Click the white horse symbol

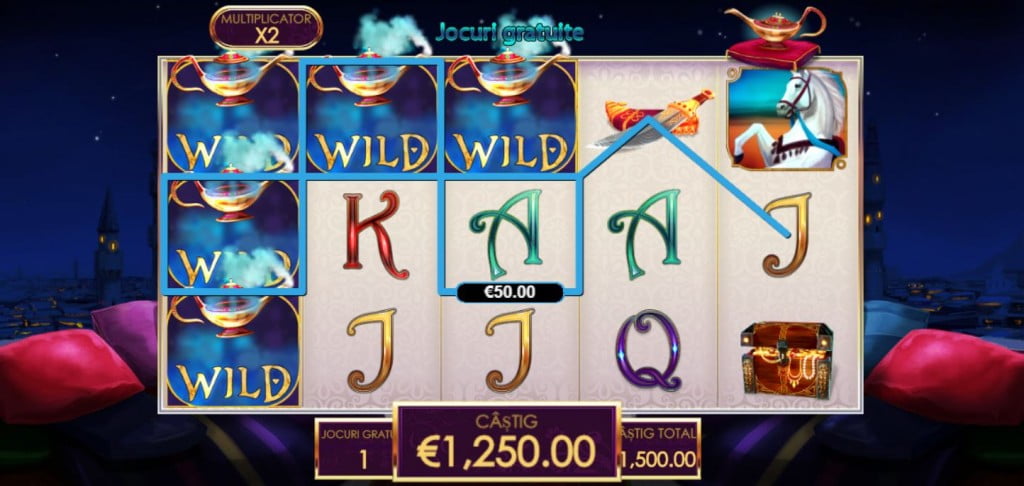pyautogui.click(x=787, y=118)
